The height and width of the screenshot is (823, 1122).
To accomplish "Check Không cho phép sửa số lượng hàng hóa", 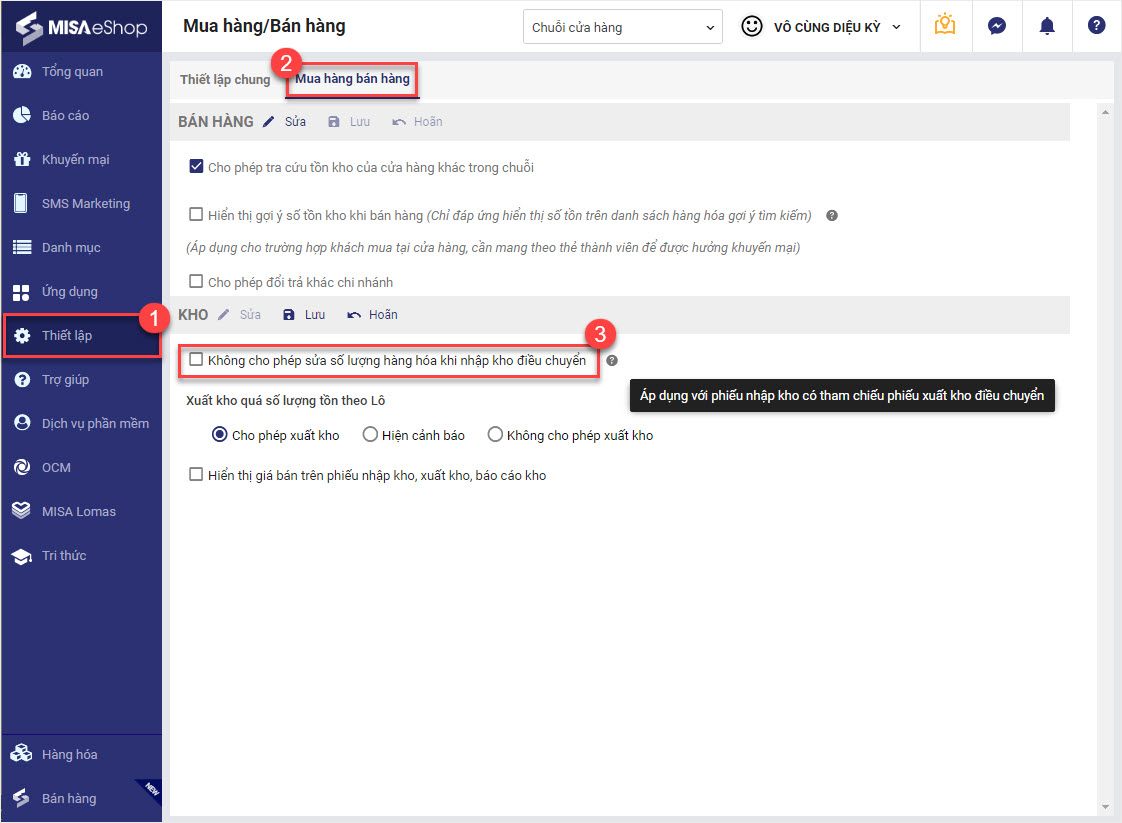I will coord(196,359).
